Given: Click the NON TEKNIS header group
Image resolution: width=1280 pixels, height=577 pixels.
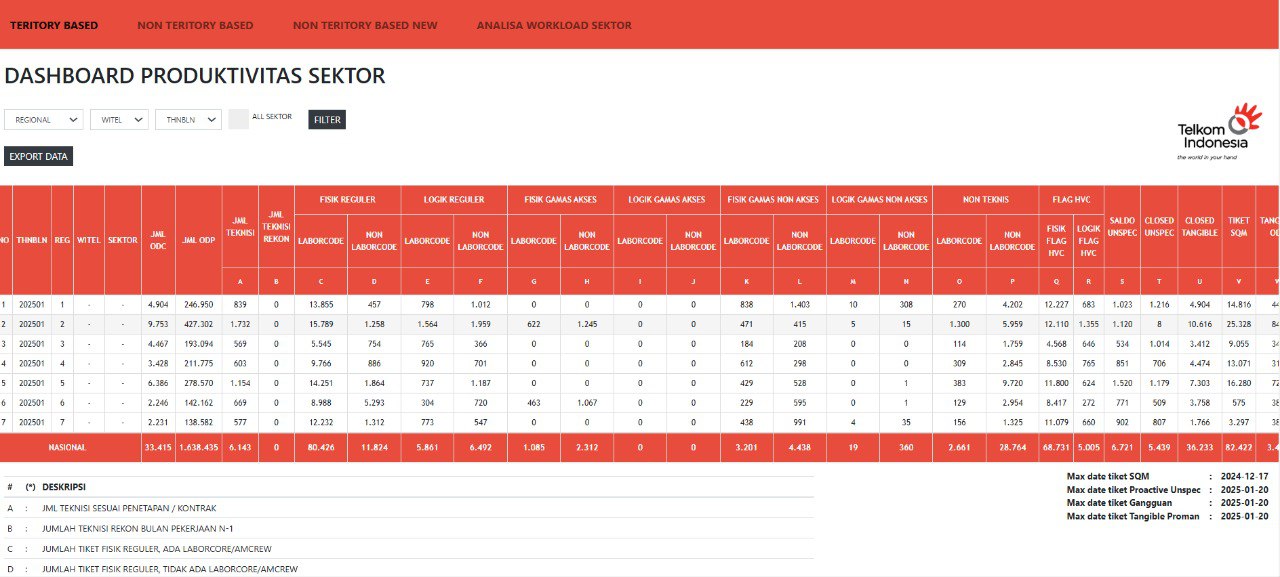Looking at the screenshot, I should (986, 199).
